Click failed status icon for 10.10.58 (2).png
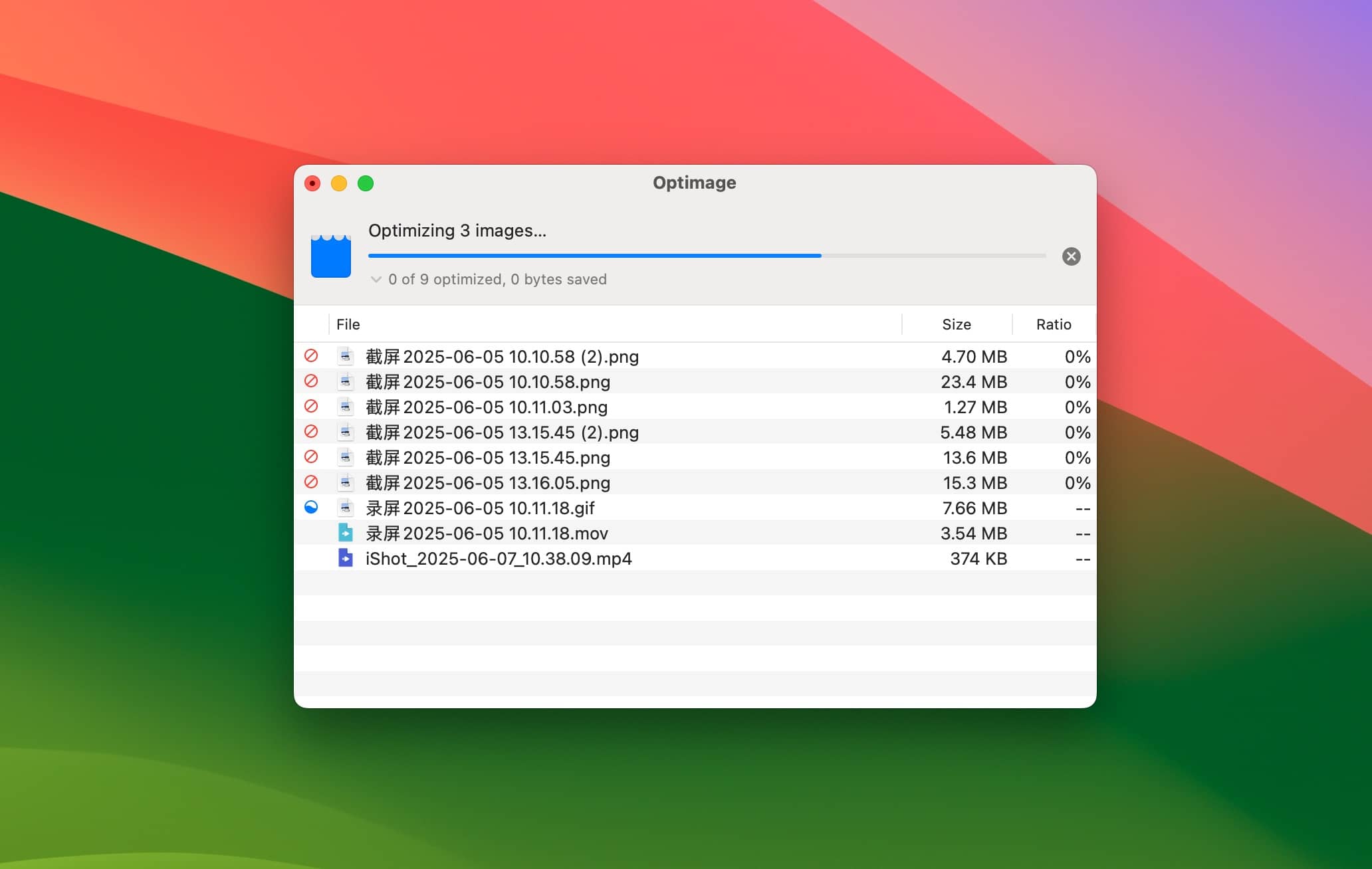Image resolution: width=1372 pixels, height=869 pixels. click(x=311, y=355)
